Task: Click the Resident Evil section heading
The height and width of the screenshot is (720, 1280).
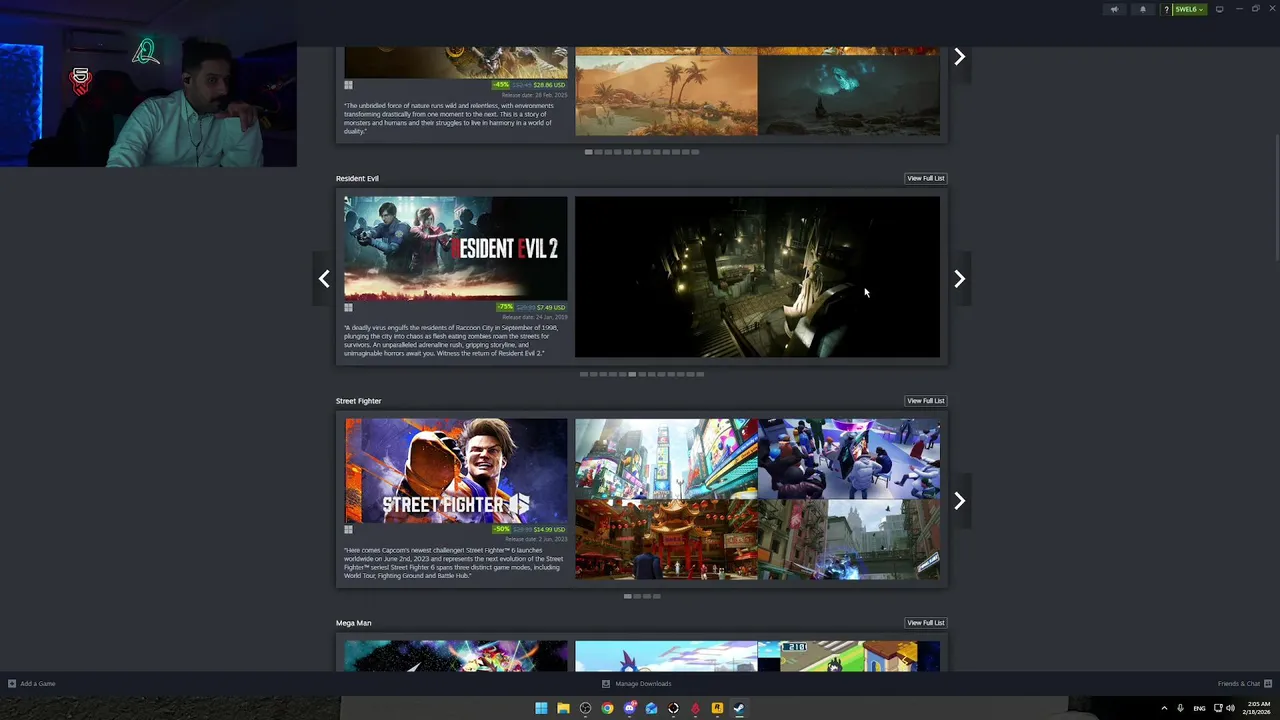Action: 357,178
